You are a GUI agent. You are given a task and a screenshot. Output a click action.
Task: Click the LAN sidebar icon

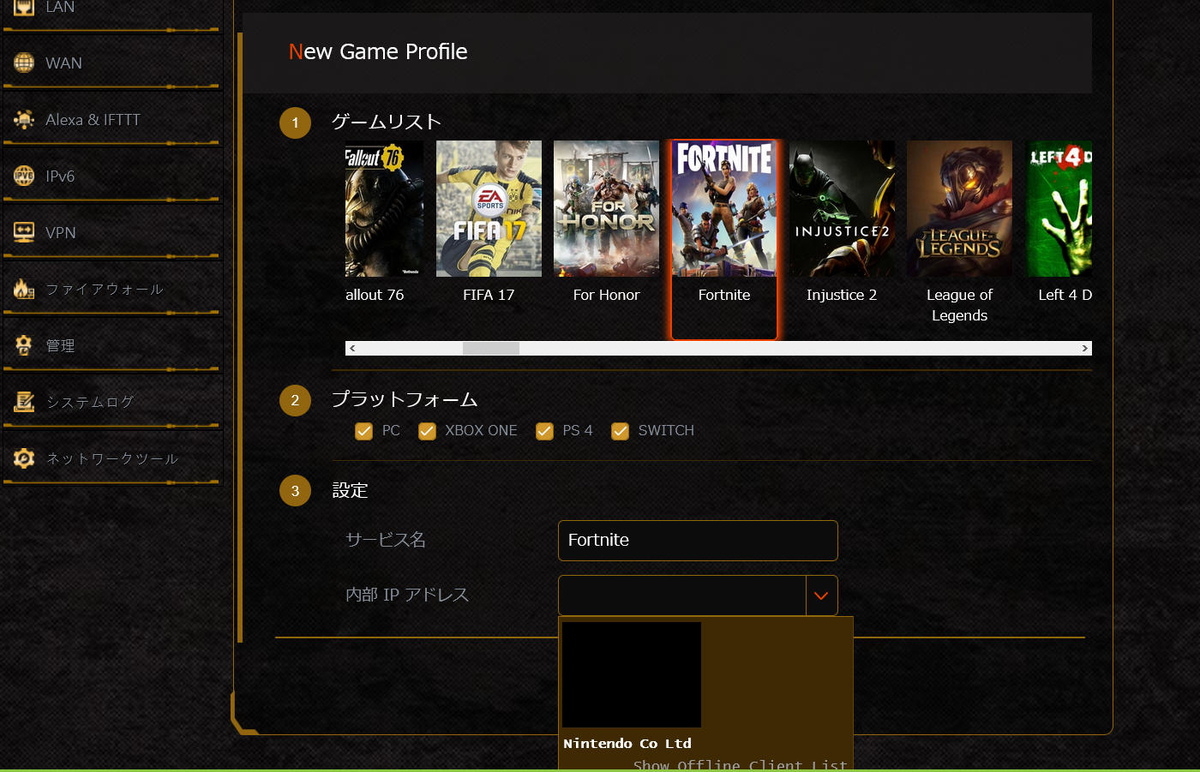[x=24, y=8]
